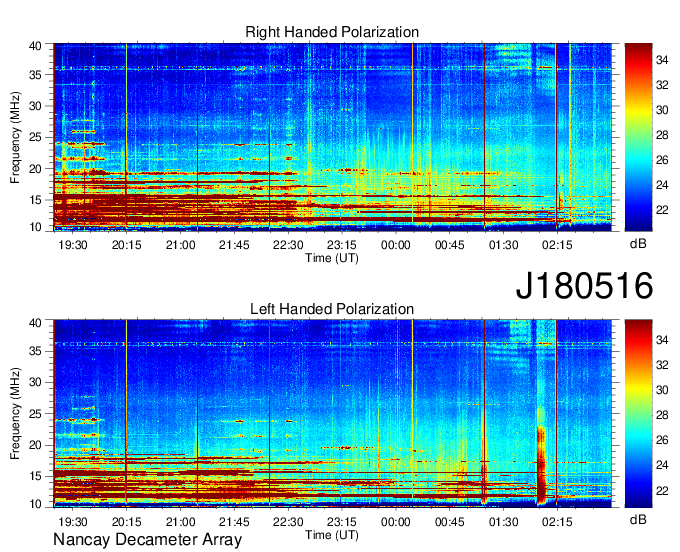Click the 20 MHz tick on Left Handed plot
This screenshot has height=552, width=680.
[35, 445]
